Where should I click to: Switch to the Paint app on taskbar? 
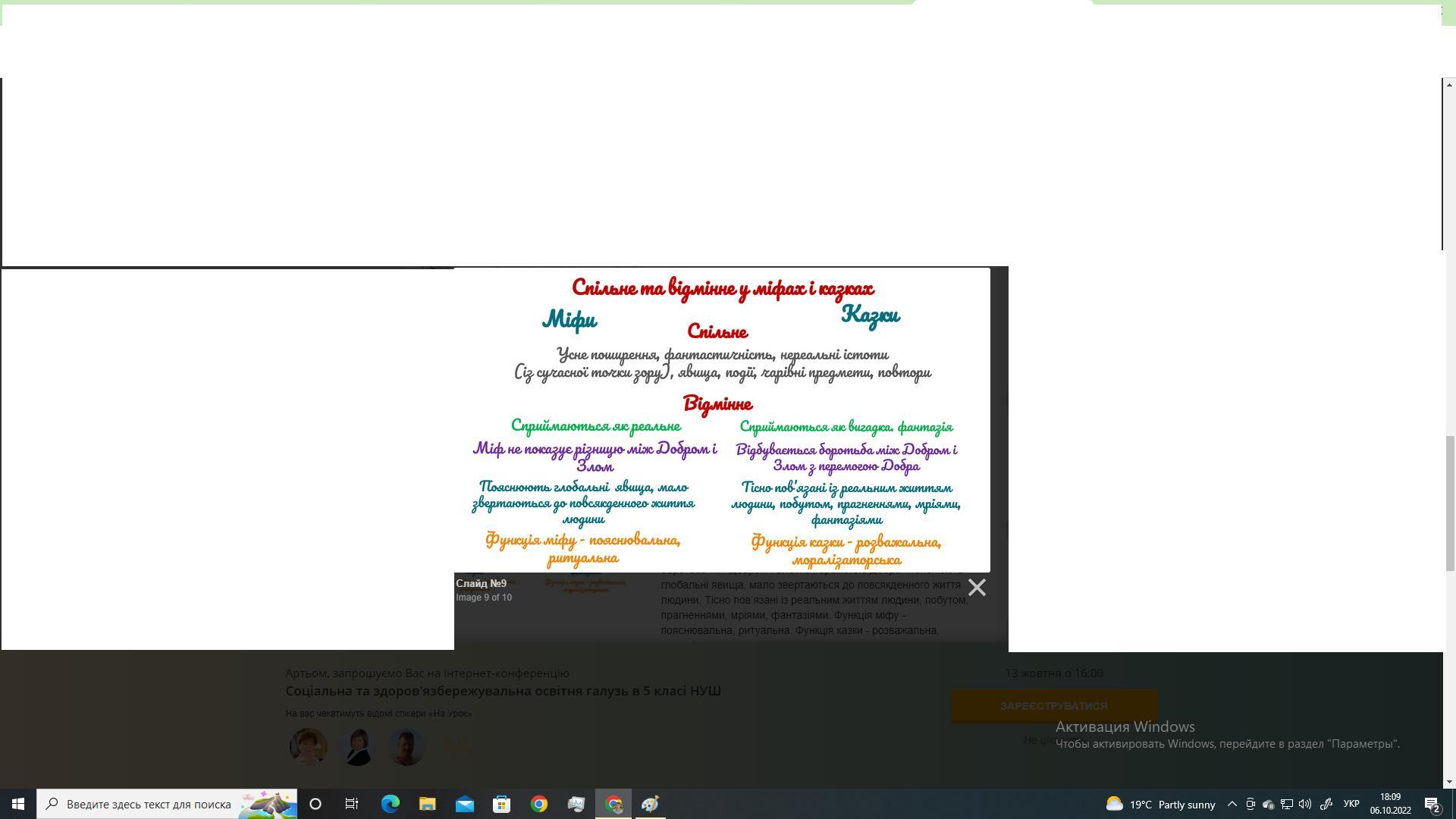(x=651, y=804)
